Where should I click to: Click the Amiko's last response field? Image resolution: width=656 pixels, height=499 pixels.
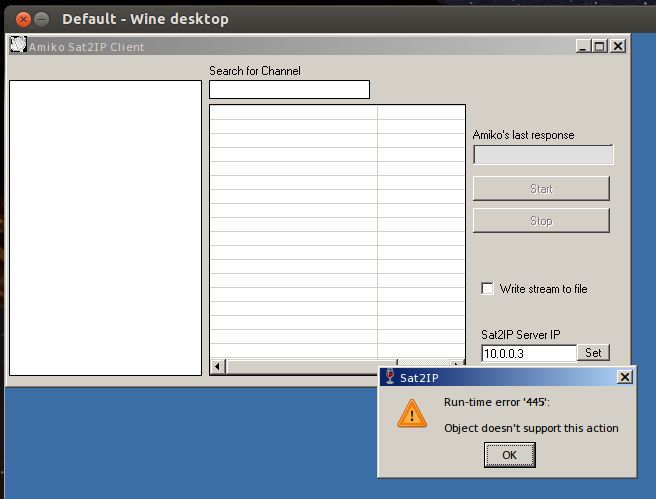point(543,155)
